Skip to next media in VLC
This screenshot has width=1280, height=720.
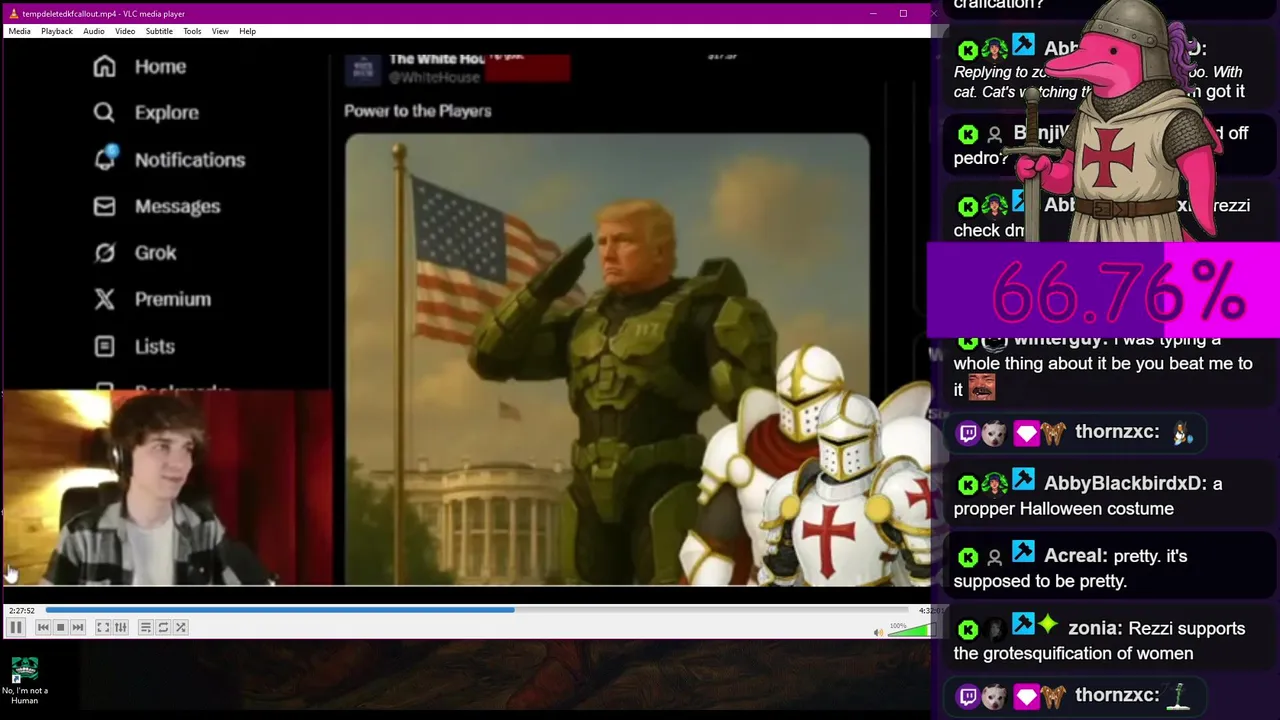[x=78, y=627]
